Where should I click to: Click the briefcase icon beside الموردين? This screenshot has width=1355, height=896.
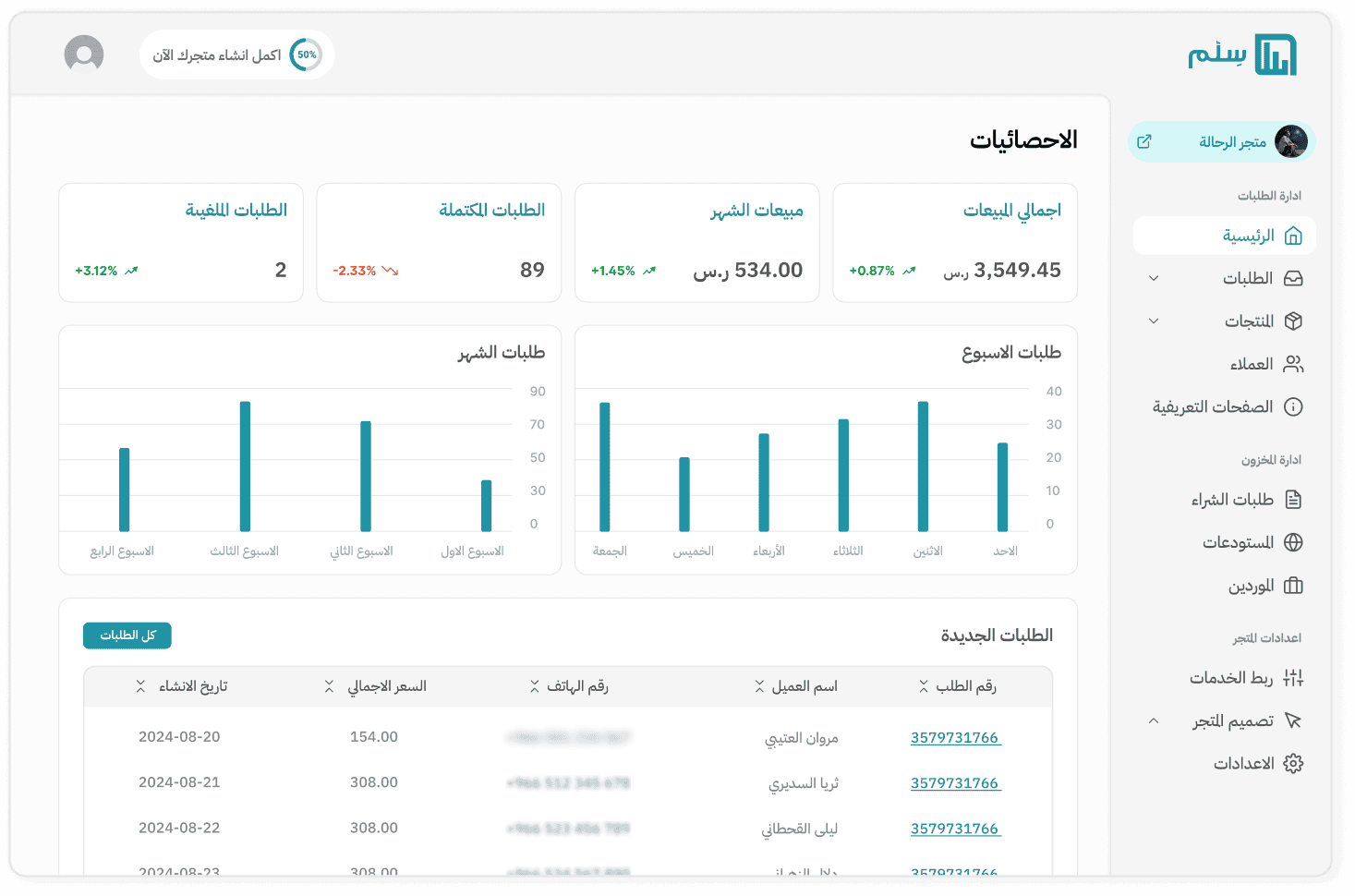1293,586
